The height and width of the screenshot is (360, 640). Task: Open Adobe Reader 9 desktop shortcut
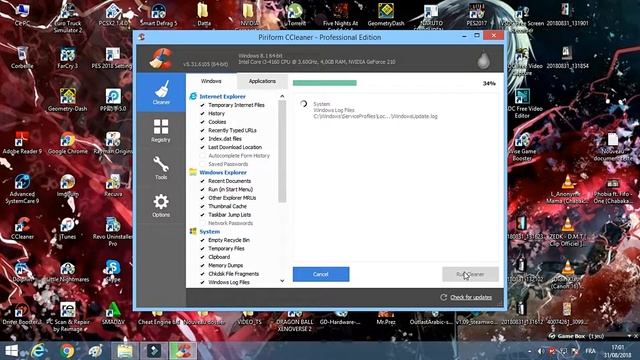[x=22, y=143]
